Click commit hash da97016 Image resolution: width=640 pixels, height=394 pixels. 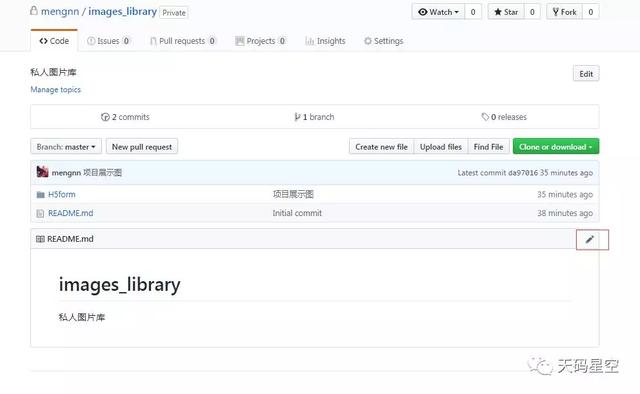523,173
